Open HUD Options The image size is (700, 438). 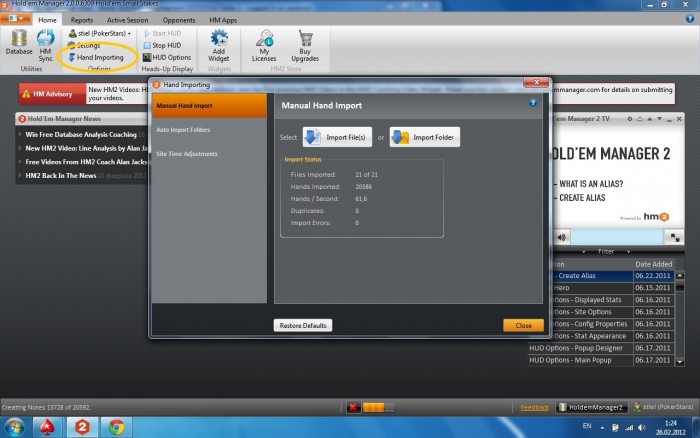(x=167, y=57)
